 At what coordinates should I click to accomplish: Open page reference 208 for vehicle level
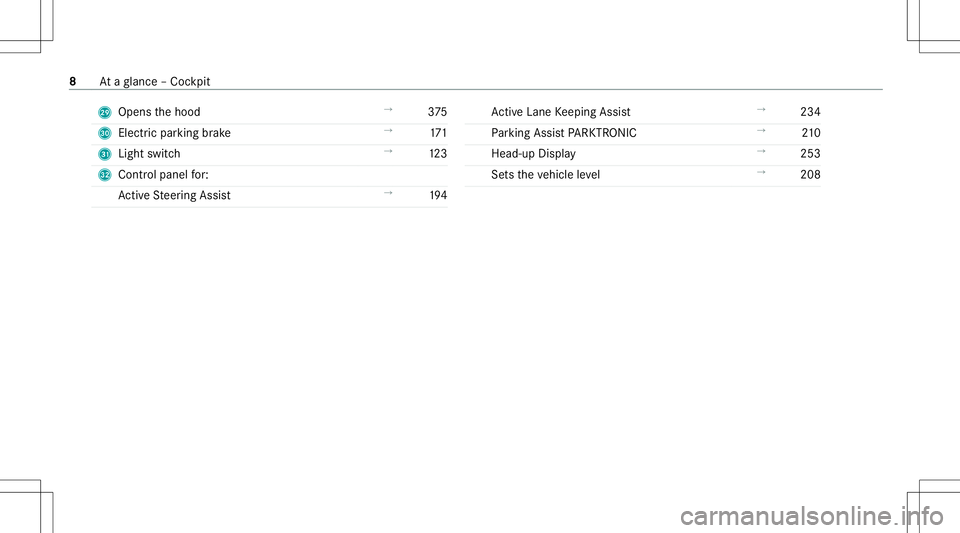(x=810, y=174)
